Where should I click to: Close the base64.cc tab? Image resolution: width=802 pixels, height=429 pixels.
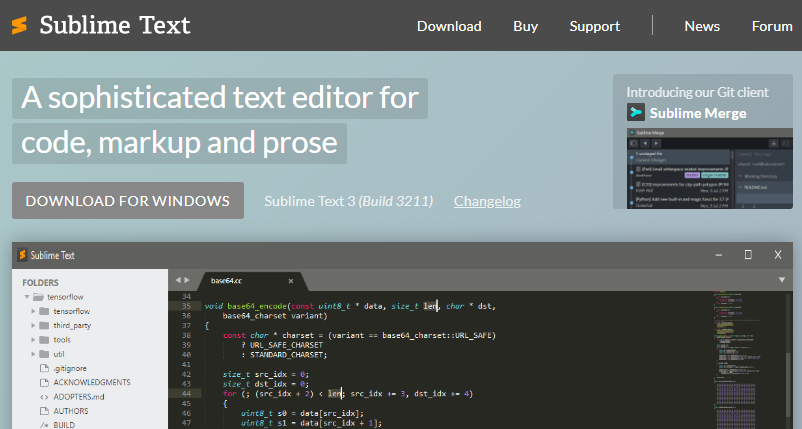click(291, 281)
